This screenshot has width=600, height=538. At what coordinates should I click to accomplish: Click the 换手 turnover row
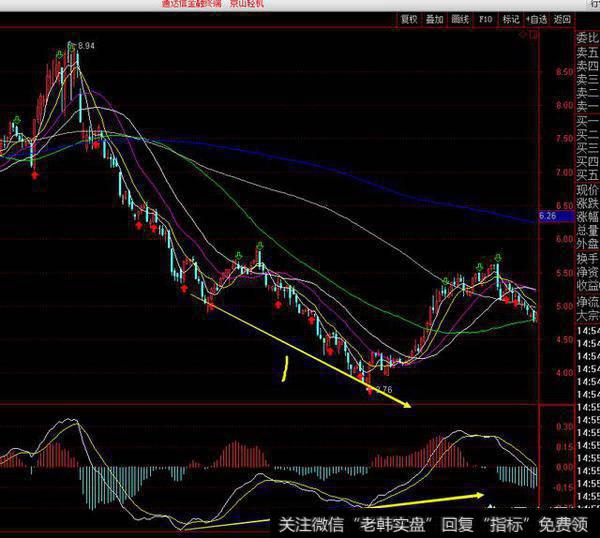point(588,259)
